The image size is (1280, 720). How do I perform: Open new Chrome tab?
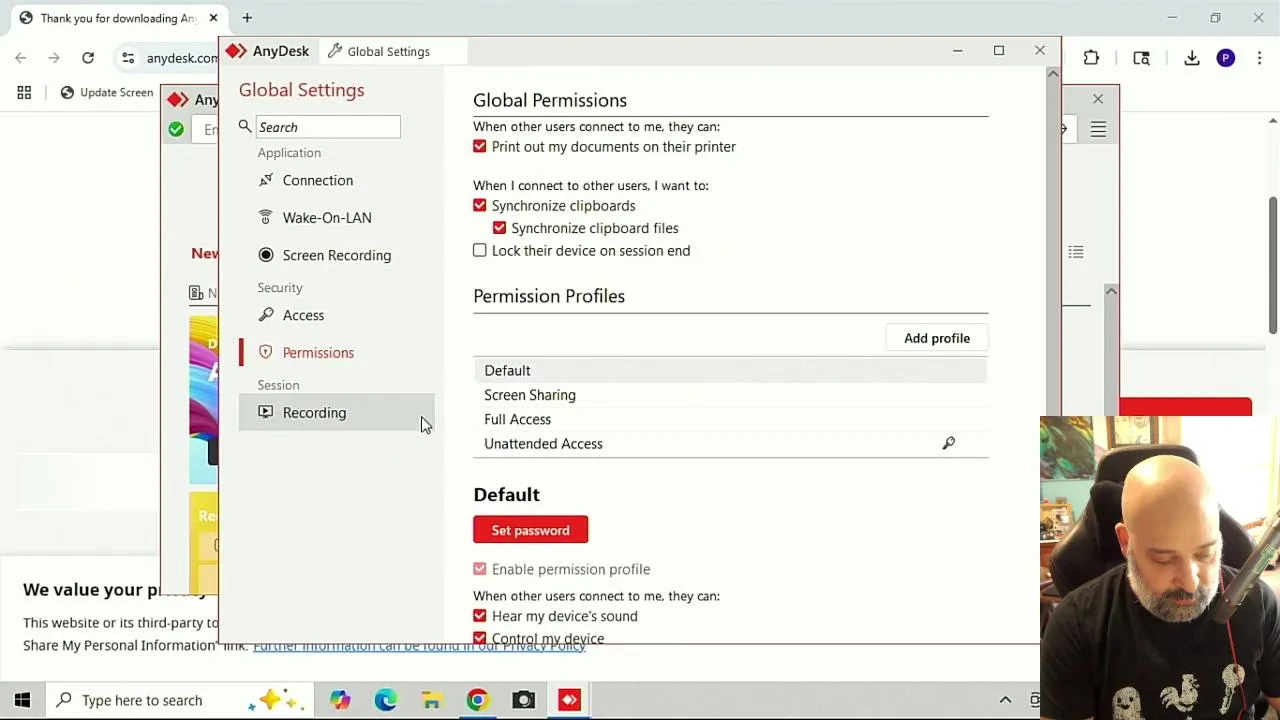[x=247, y=17]
